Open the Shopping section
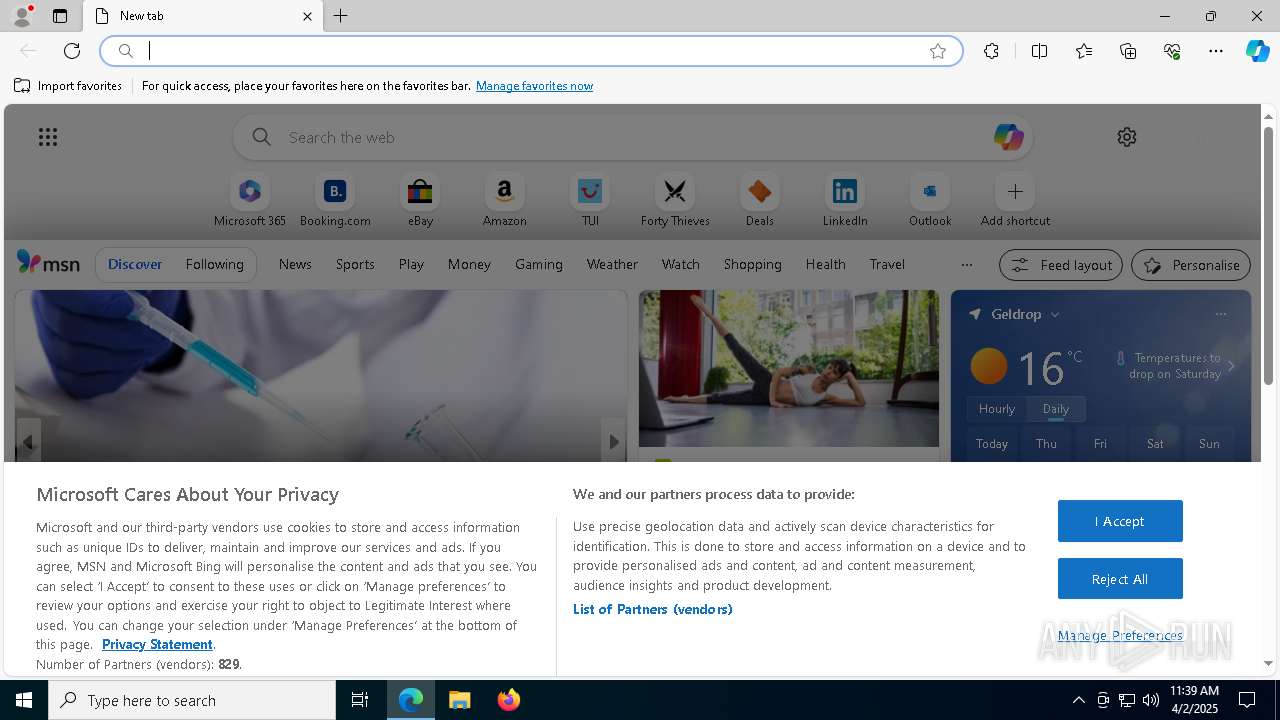Image resolution: width=1280 pixels, height=720 pixels. [753, 264]
